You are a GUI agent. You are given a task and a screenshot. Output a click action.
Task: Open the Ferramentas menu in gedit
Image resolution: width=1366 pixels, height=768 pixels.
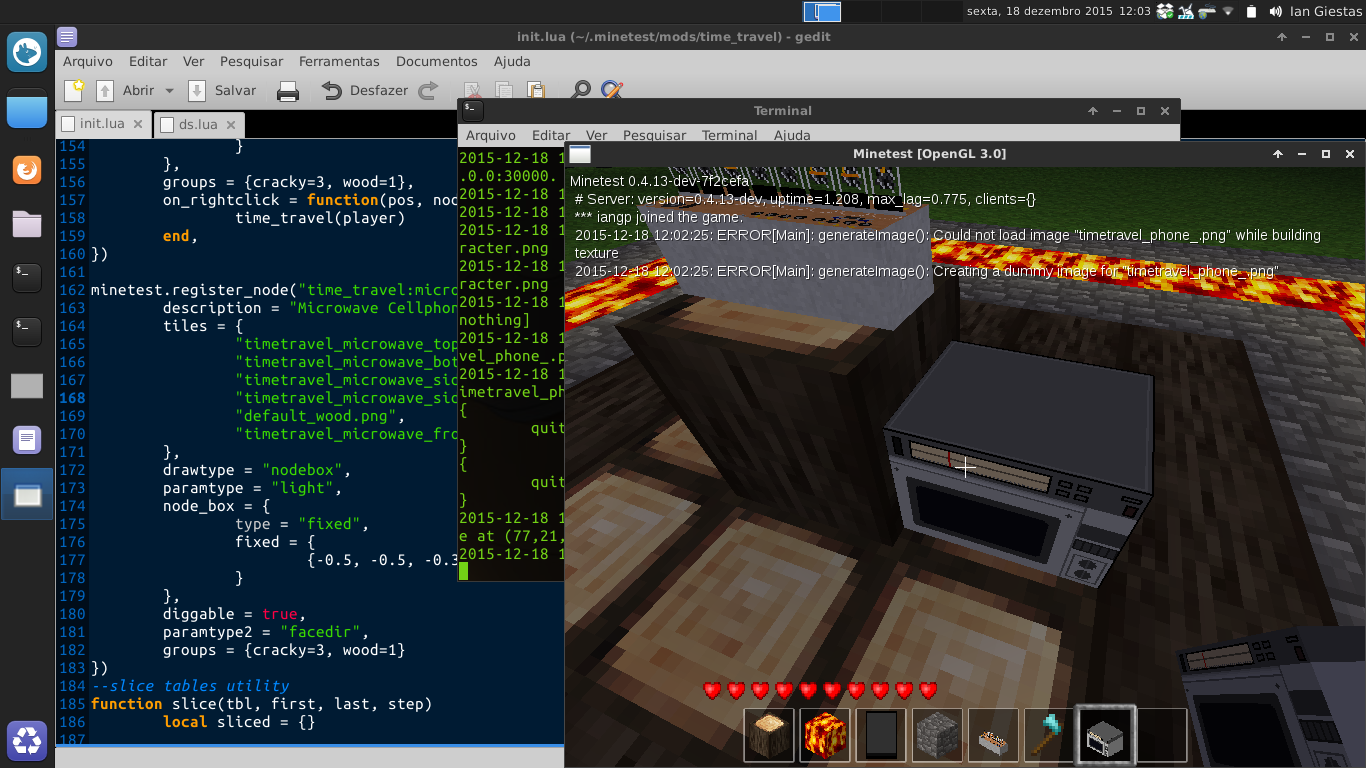coord(339,61)
